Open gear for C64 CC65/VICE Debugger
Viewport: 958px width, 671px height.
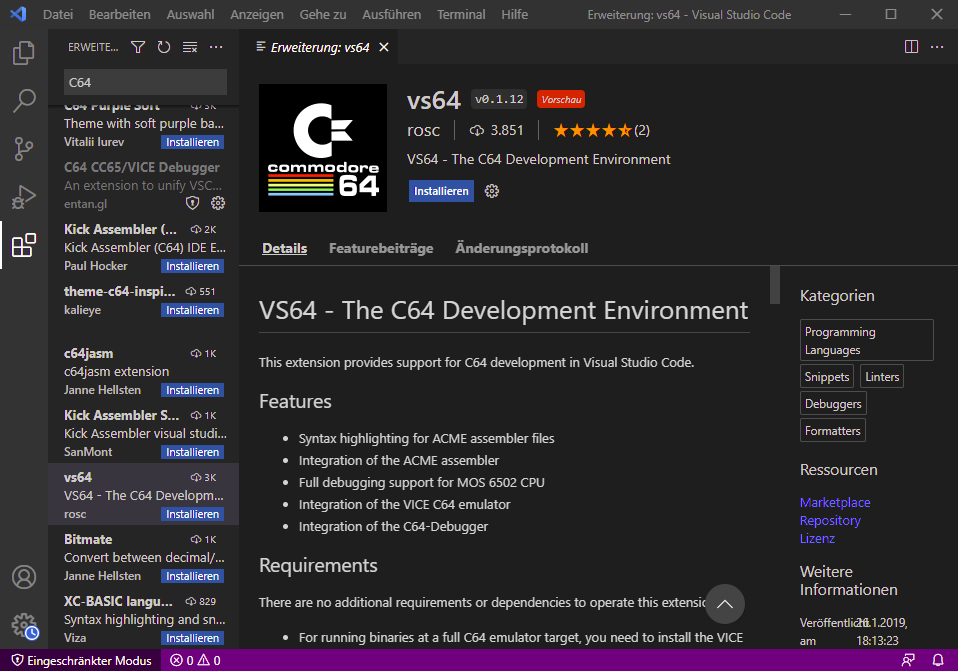click(218, 203)
